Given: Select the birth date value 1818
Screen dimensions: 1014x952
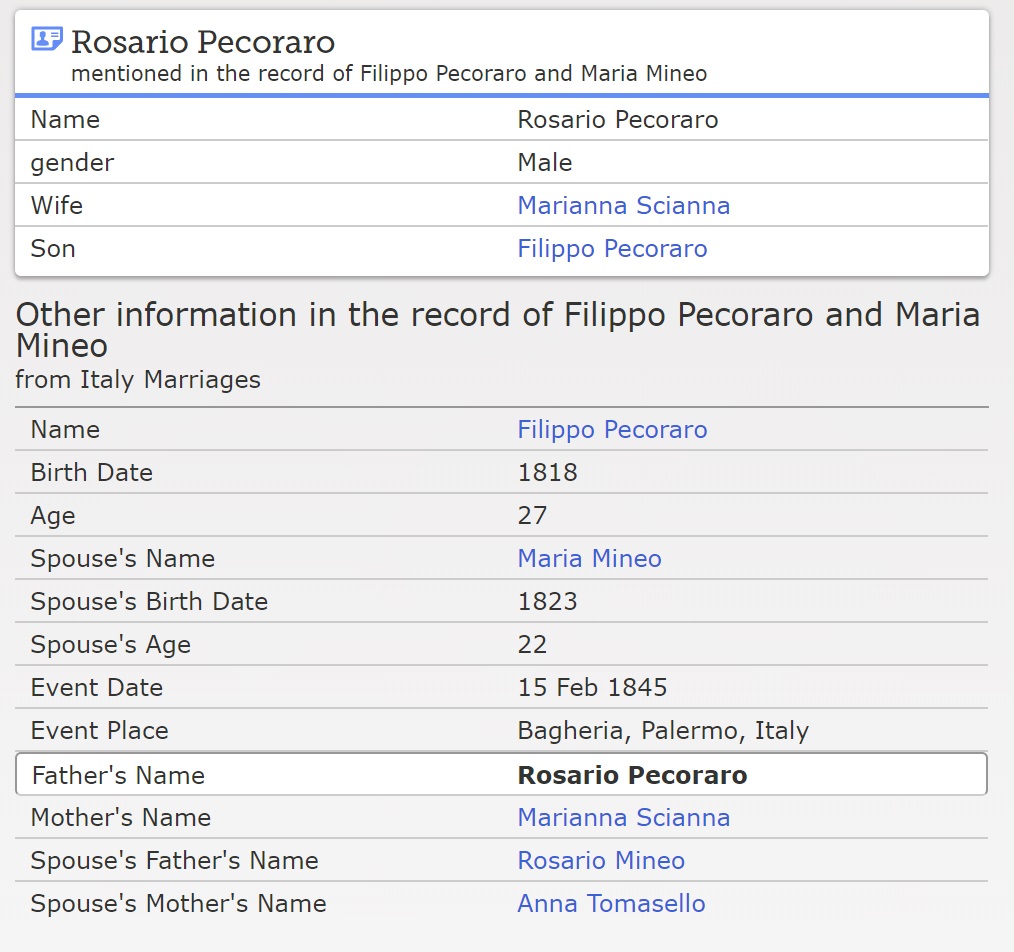Looking at the screenshot, I should [x=547, y=473].
